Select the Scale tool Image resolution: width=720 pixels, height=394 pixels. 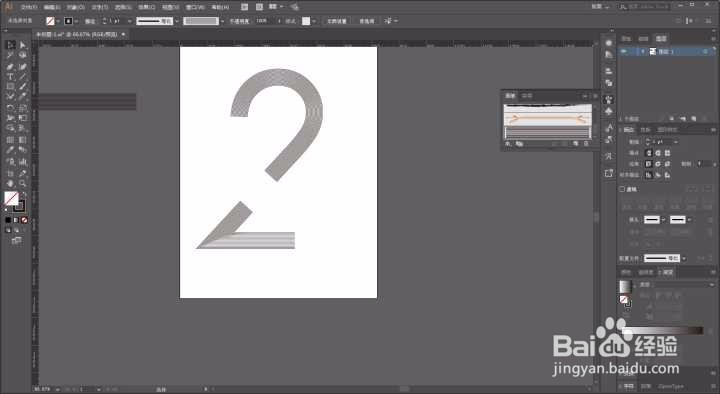click(x=23, y=108)
